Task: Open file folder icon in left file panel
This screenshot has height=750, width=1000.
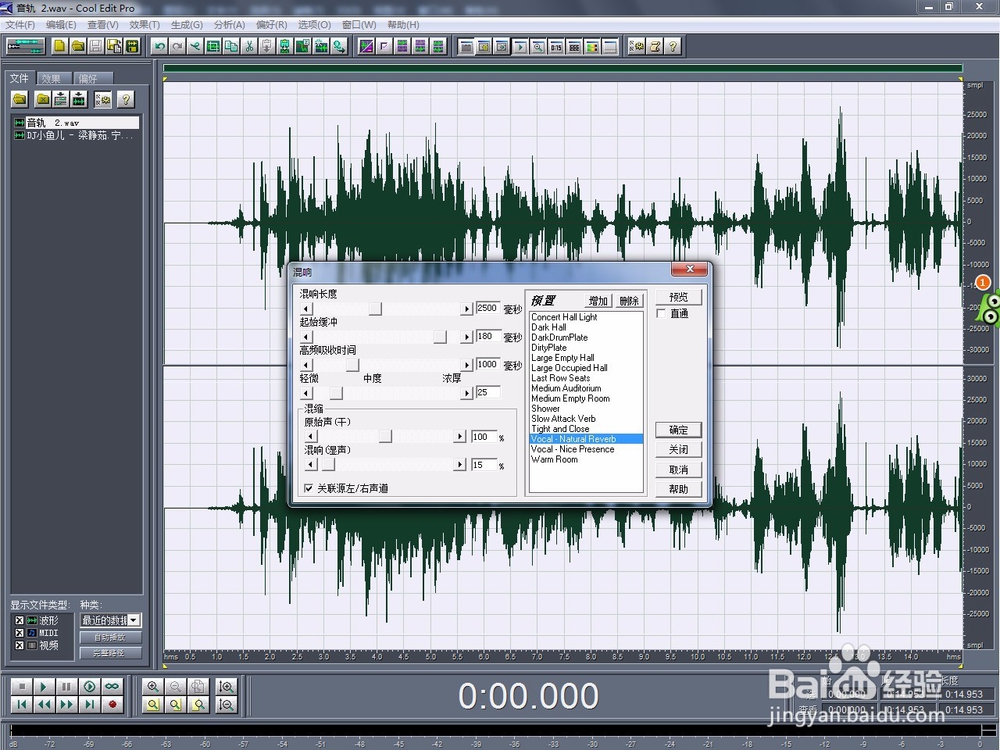Action: click(20, 99)
